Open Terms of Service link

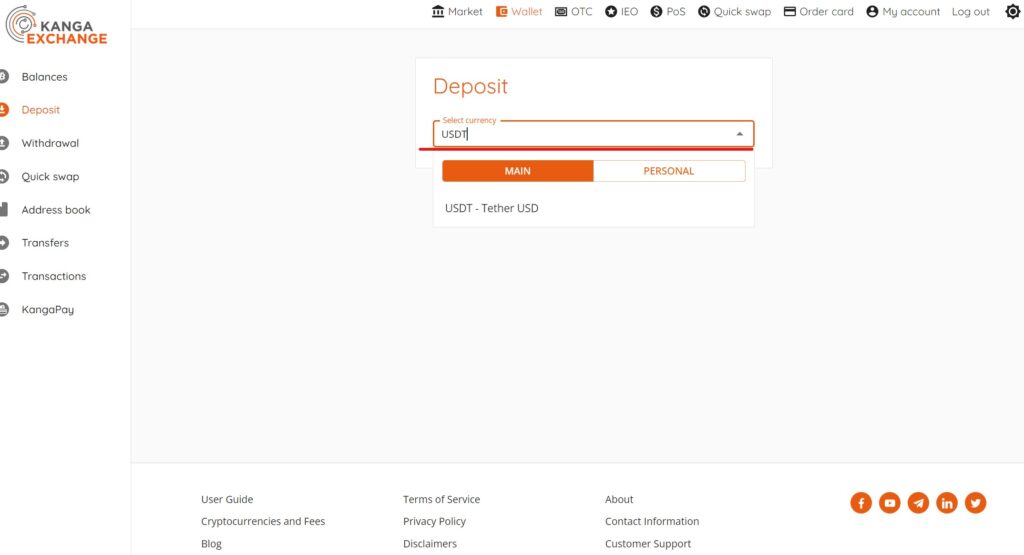[441, 499]
